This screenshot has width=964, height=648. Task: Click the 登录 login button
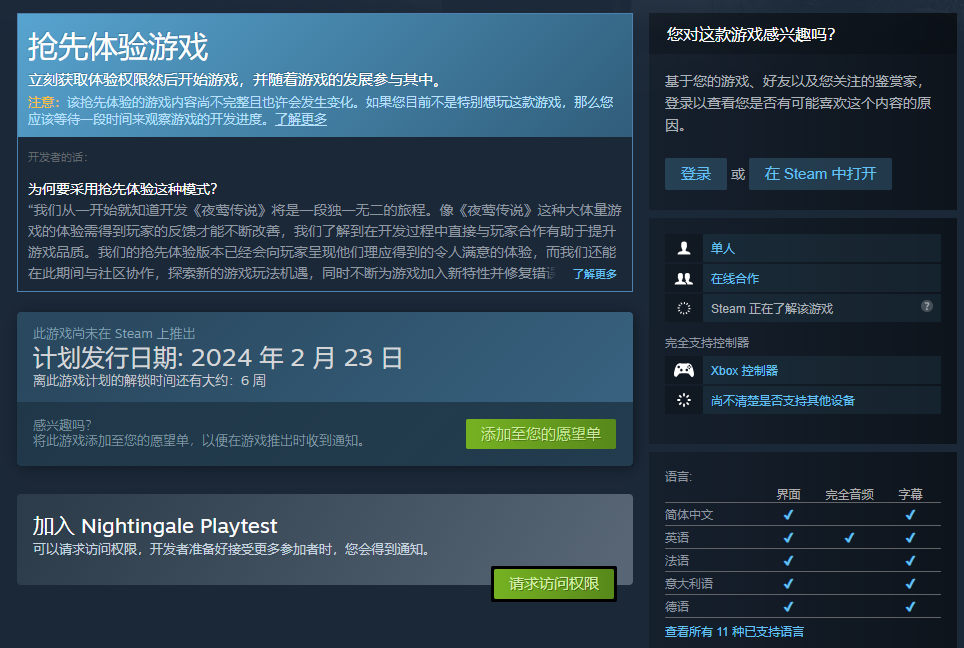[695, 174]
